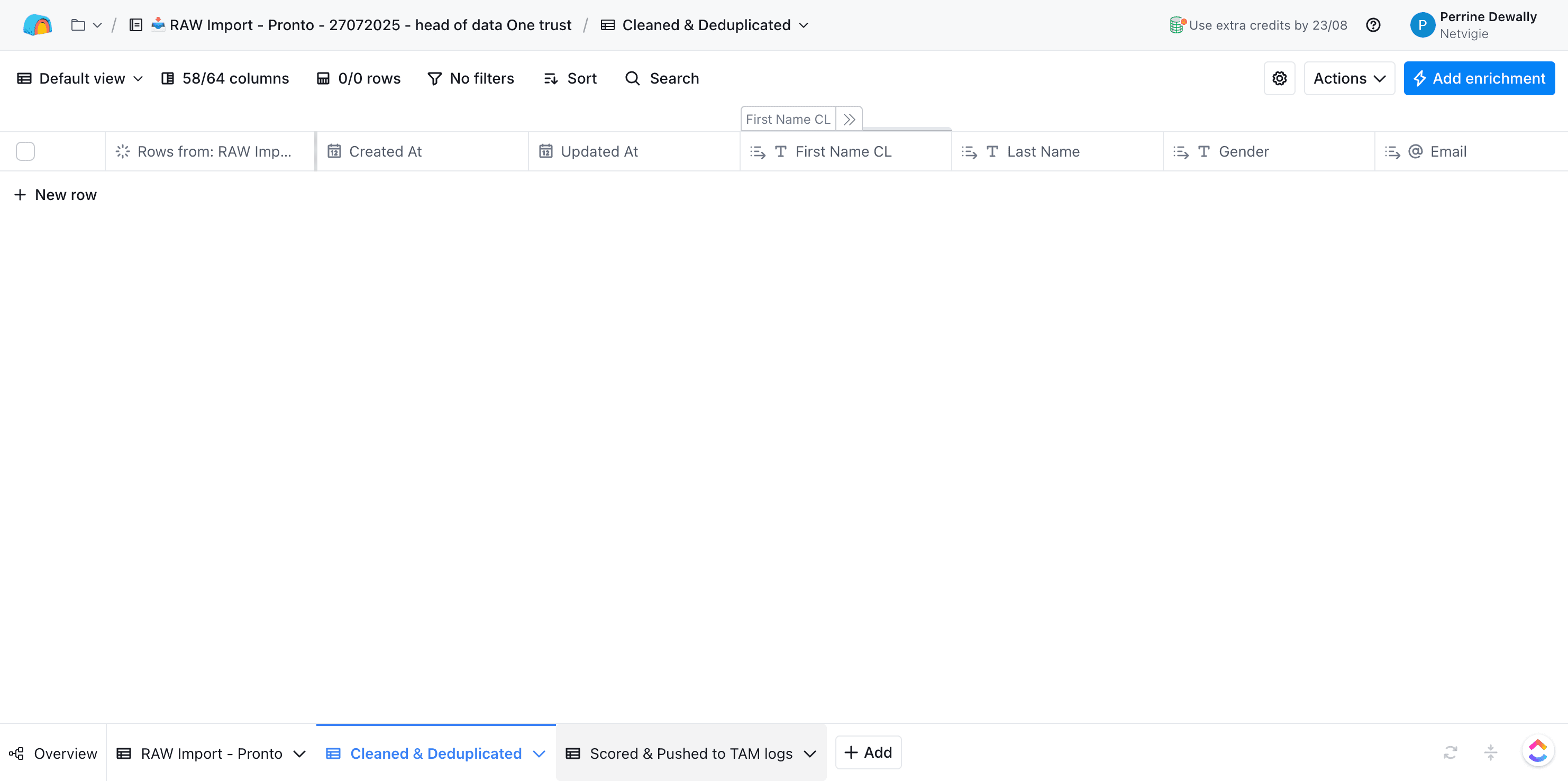Expand Scored & Pushed to TAM logs chevron
This screenshot has width=1568, height=781.
809,753
